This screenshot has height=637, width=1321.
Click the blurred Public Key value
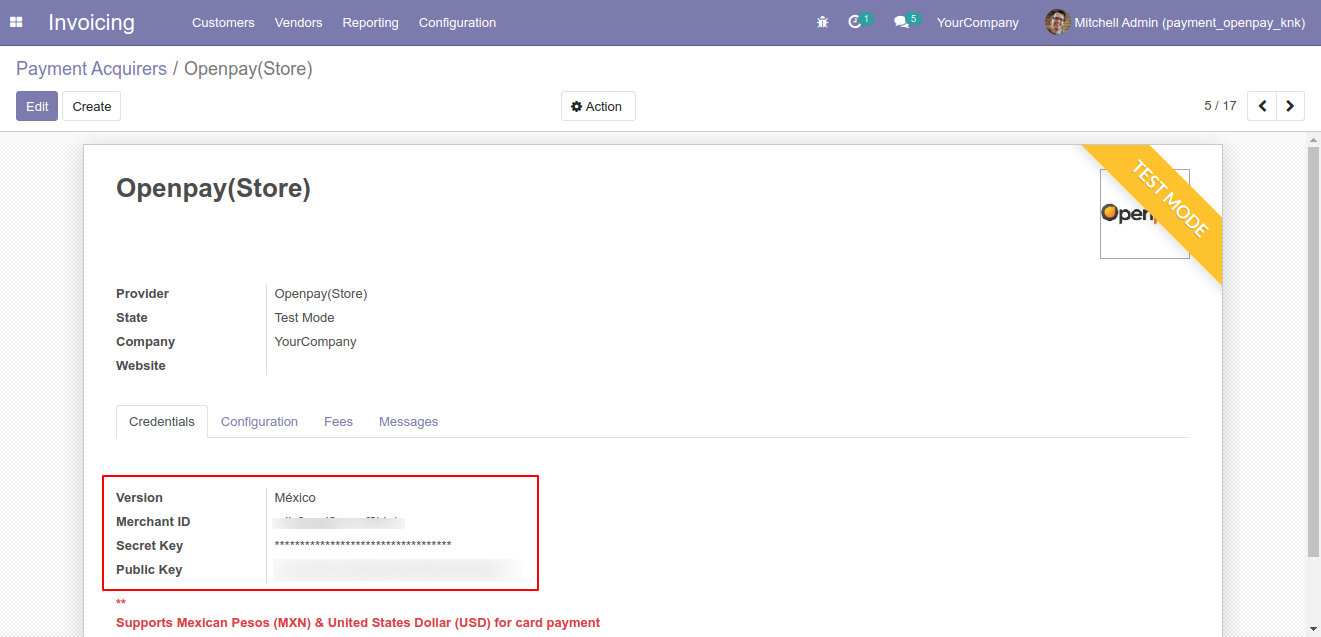[x=398, y=570]
